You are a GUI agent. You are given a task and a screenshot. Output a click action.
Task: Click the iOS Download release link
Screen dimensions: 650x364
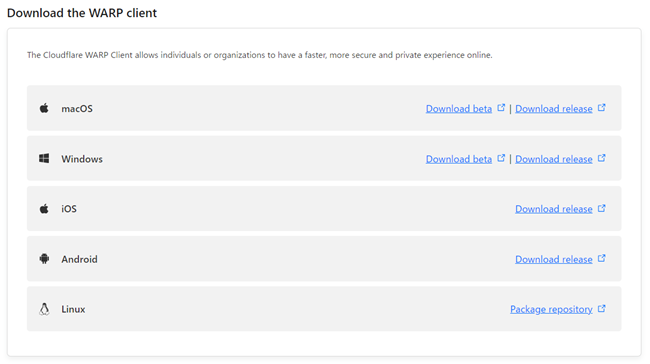click(553, 209)
